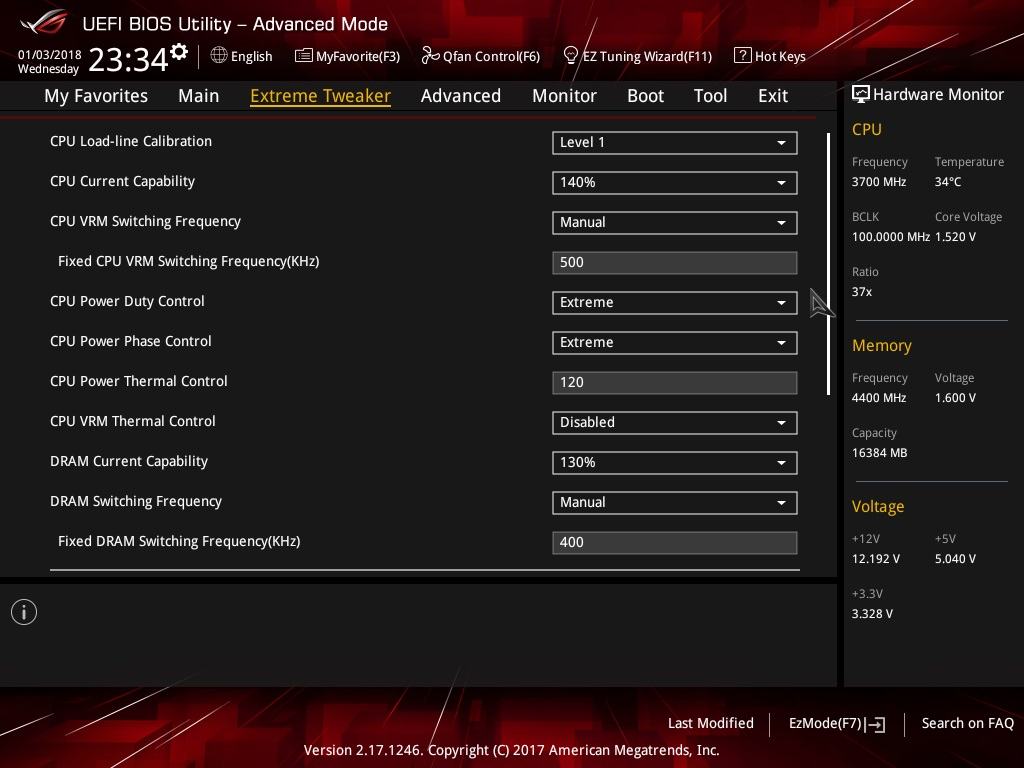Click Search on FAQ link

click(x=968, y=724)
